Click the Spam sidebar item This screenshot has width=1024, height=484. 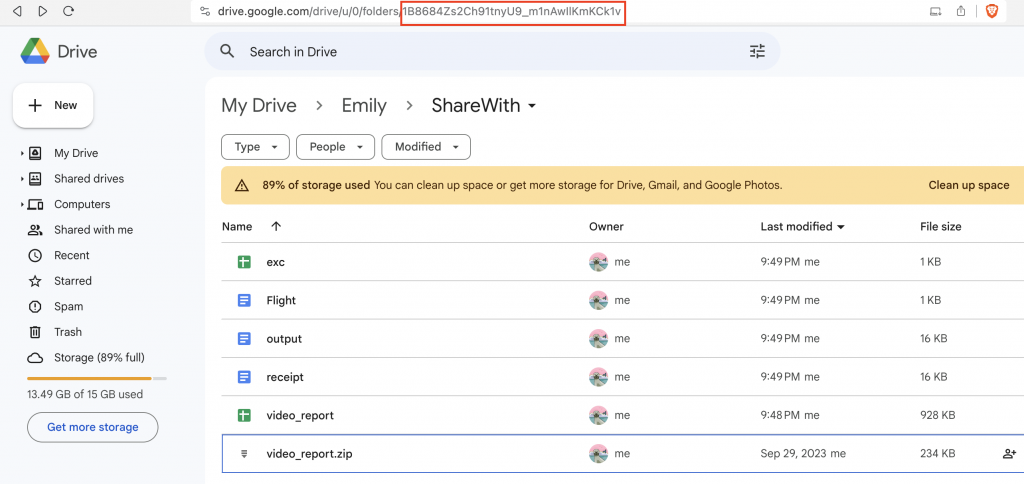click(x=68, y=307)
